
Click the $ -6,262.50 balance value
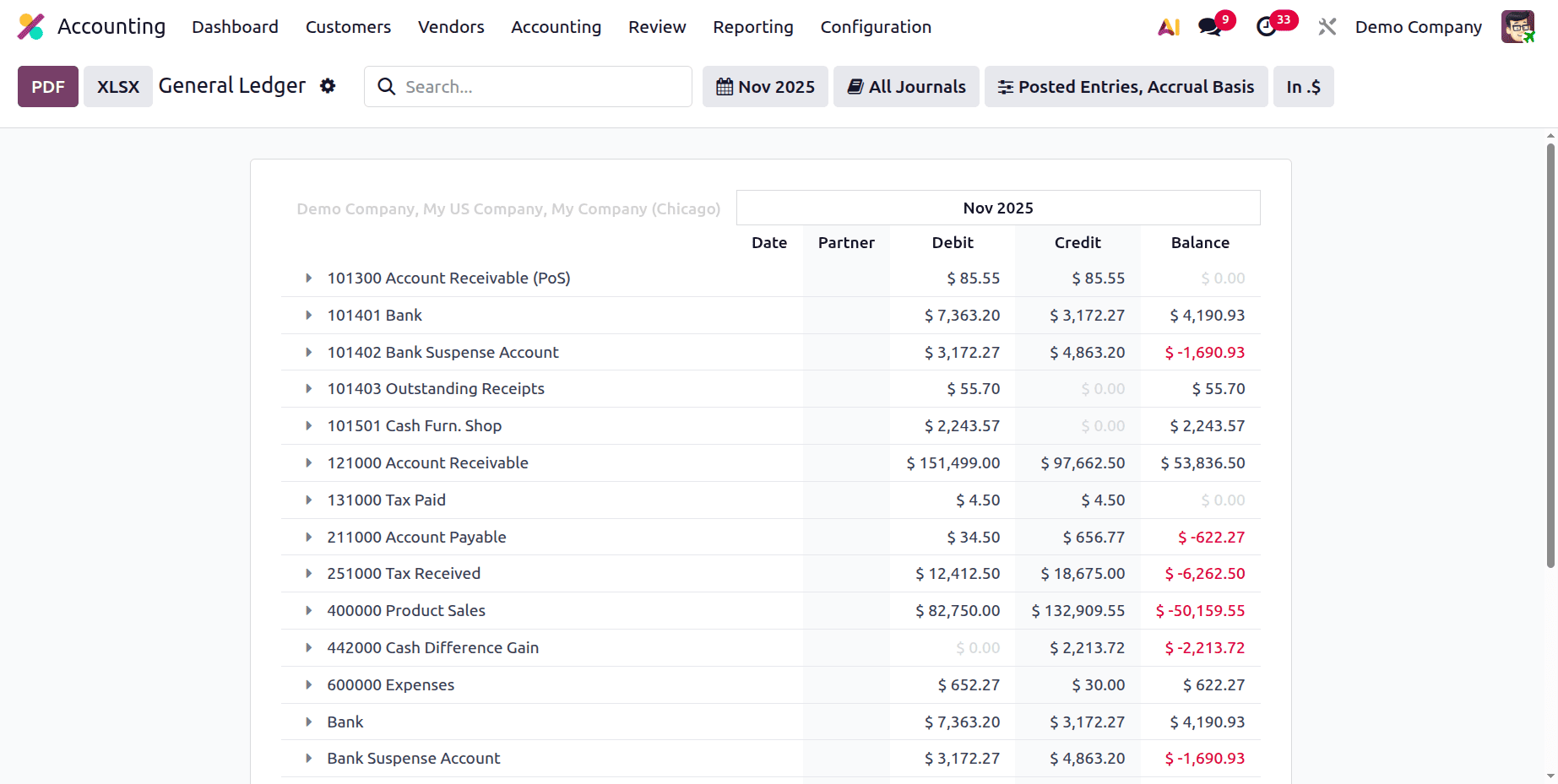pos(1205,574)
